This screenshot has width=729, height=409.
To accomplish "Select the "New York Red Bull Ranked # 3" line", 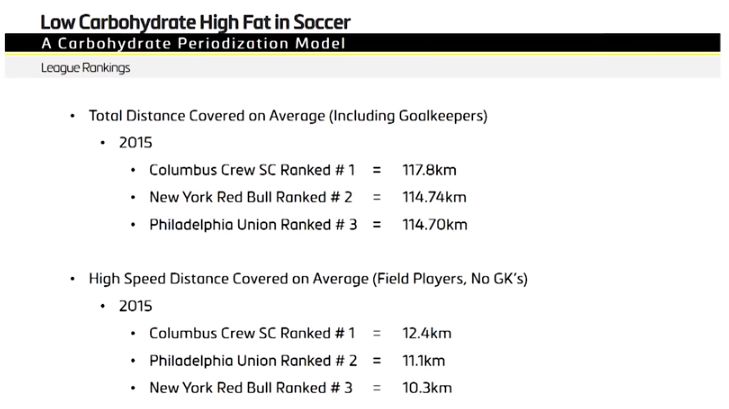I will (x=251, y=387).
